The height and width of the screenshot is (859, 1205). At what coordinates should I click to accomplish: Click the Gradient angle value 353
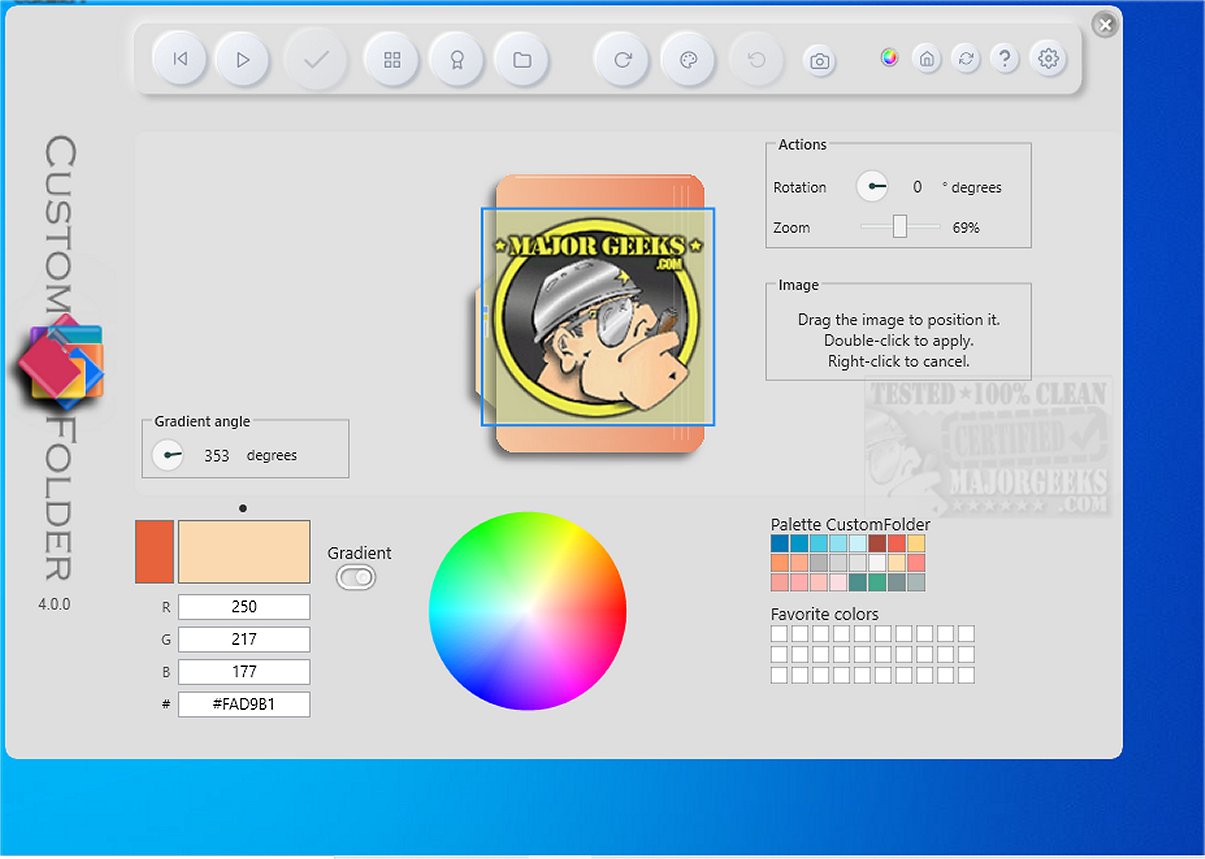[217, 455]
